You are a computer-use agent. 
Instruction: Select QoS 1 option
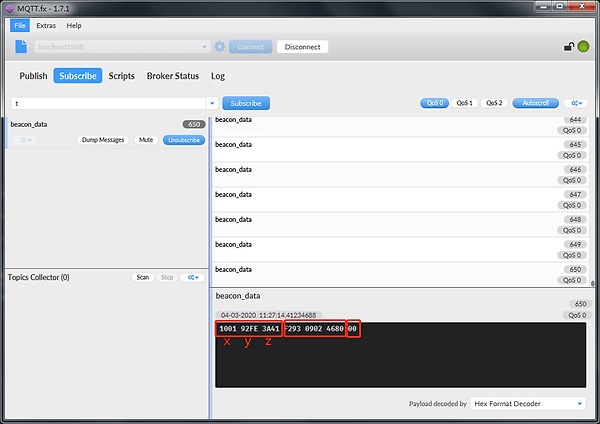point(465,103)
